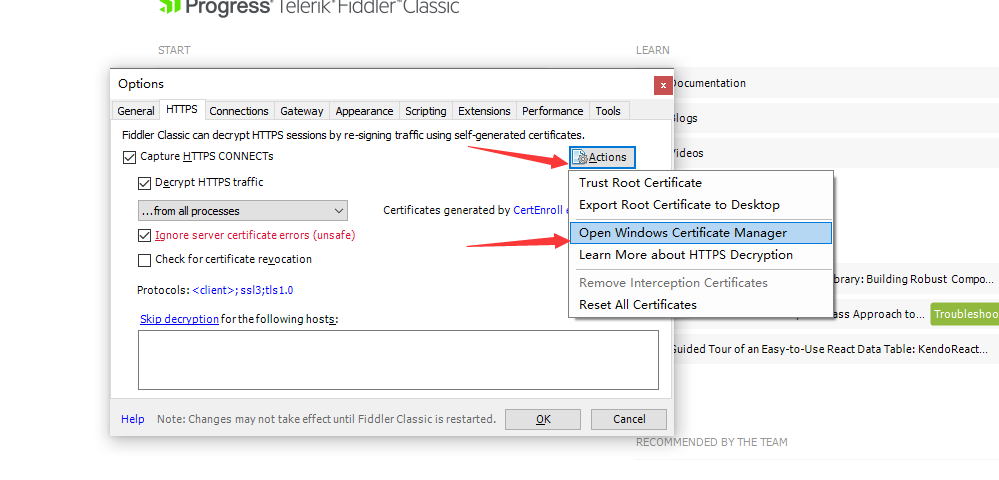999x480 pixels.
Task: Open the Actions button menu
Action: point(603,157)
